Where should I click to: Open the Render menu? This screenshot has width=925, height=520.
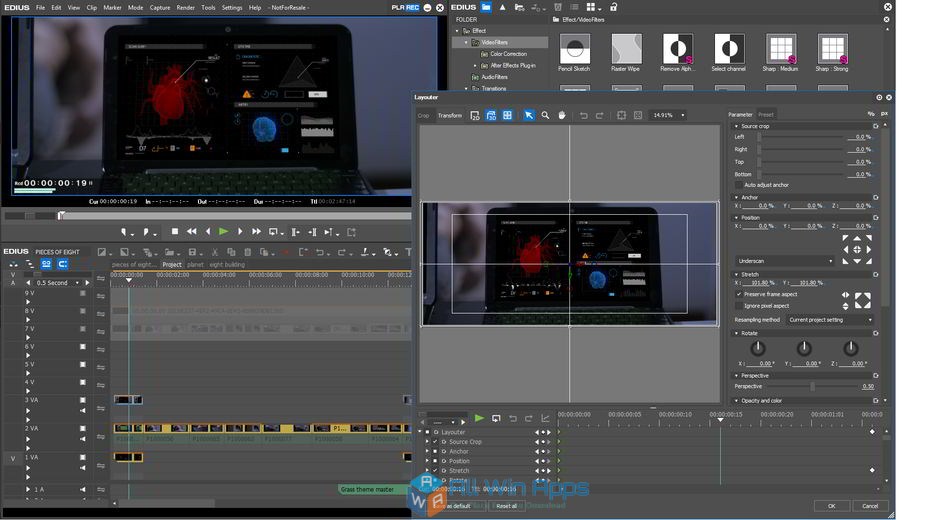click(x=185, y=8)
